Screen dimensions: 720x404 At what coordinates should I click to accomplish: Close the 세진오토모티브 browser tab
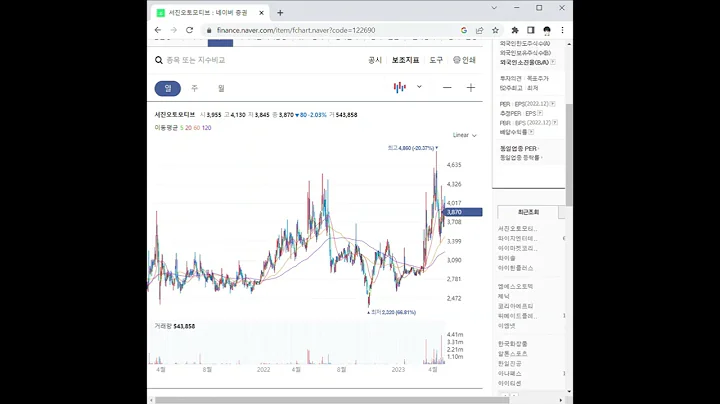tap(261, 13)
